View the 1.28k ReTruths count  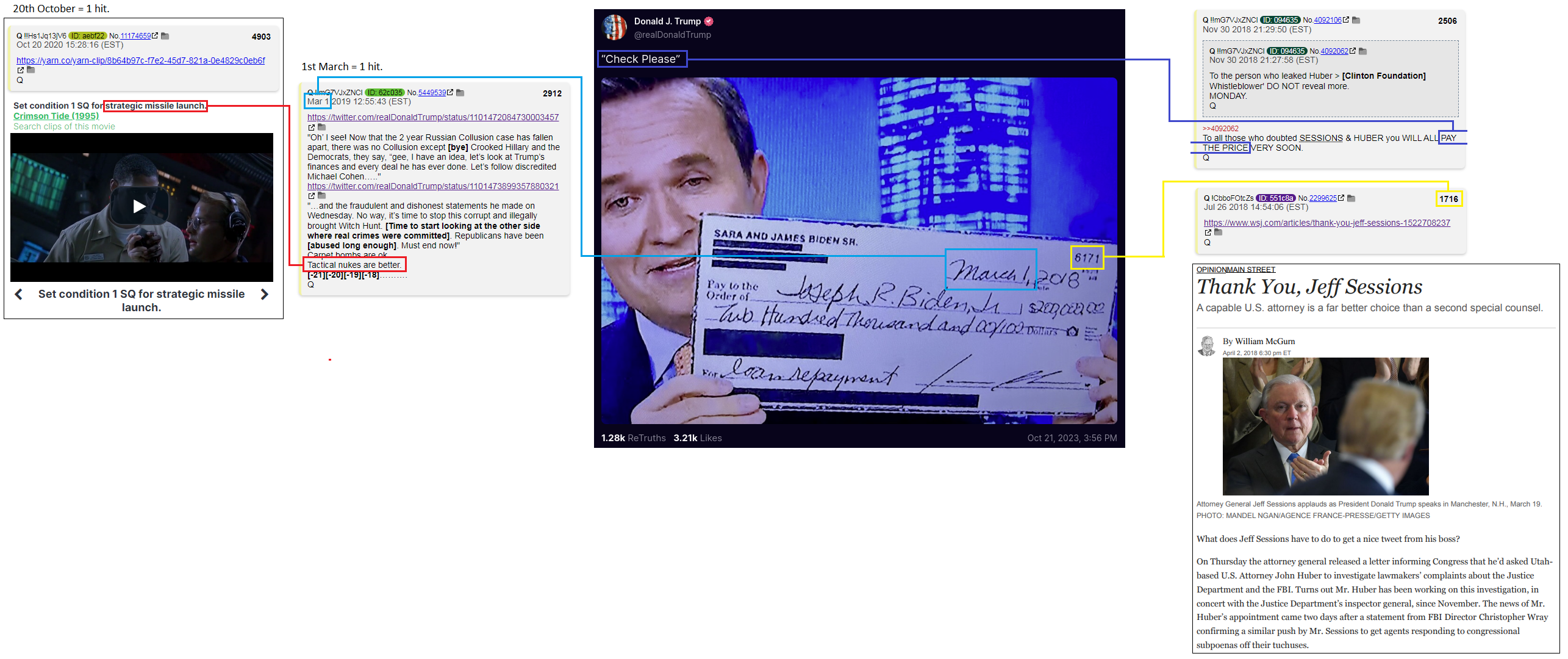[x=633, y=438]
